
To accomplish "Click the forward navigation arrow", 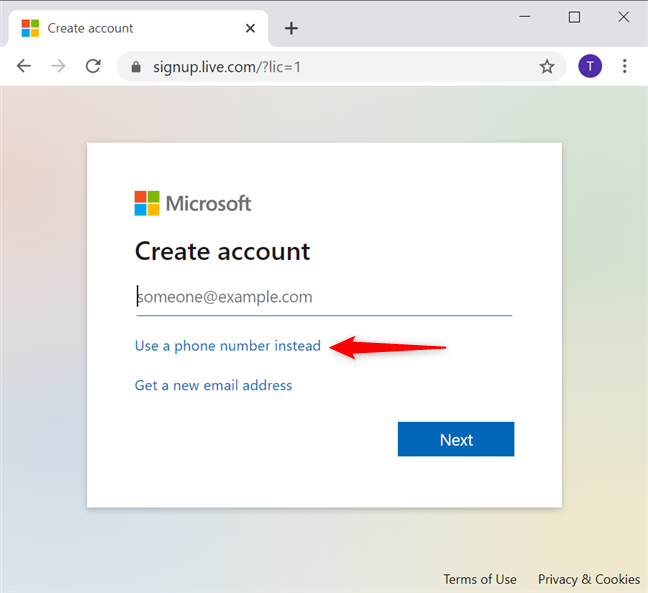I will coord(58,66).
